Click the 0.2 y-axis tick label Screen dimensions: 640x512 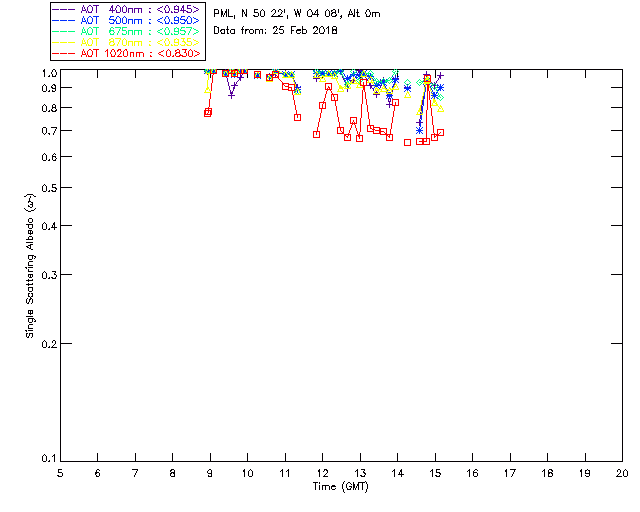49,344
